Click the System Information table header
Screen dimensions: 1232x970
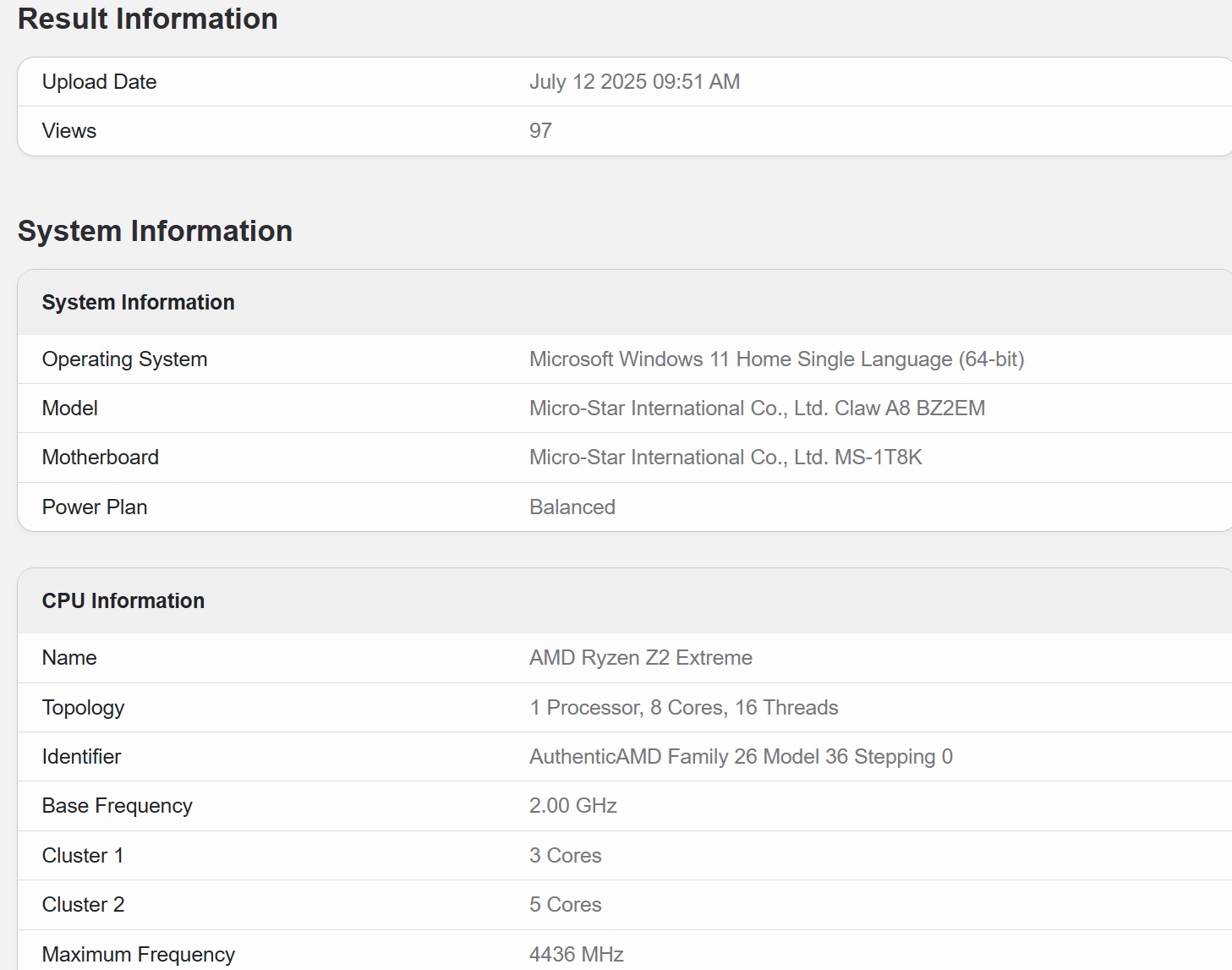139,303
